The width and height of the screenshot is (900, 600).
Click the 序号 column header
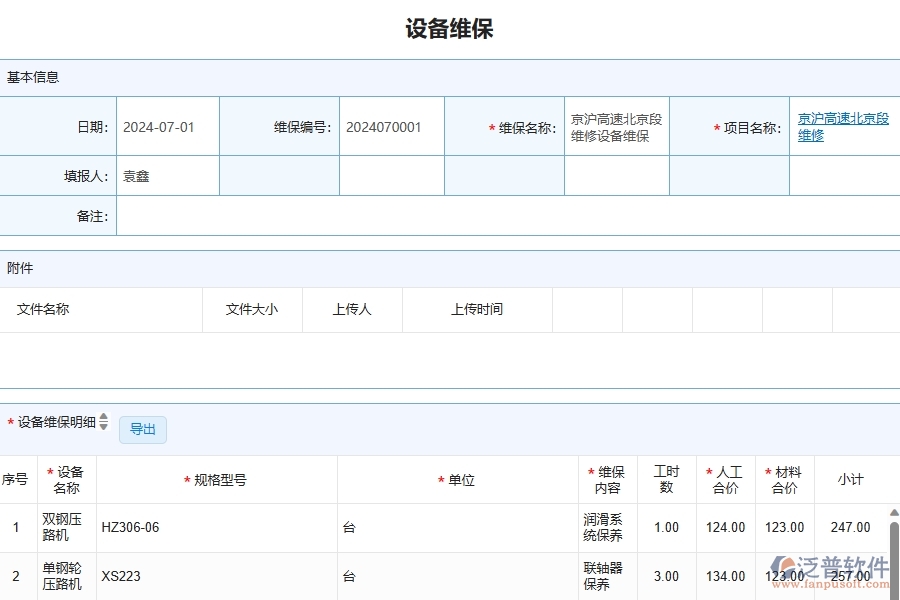point(16,479)
